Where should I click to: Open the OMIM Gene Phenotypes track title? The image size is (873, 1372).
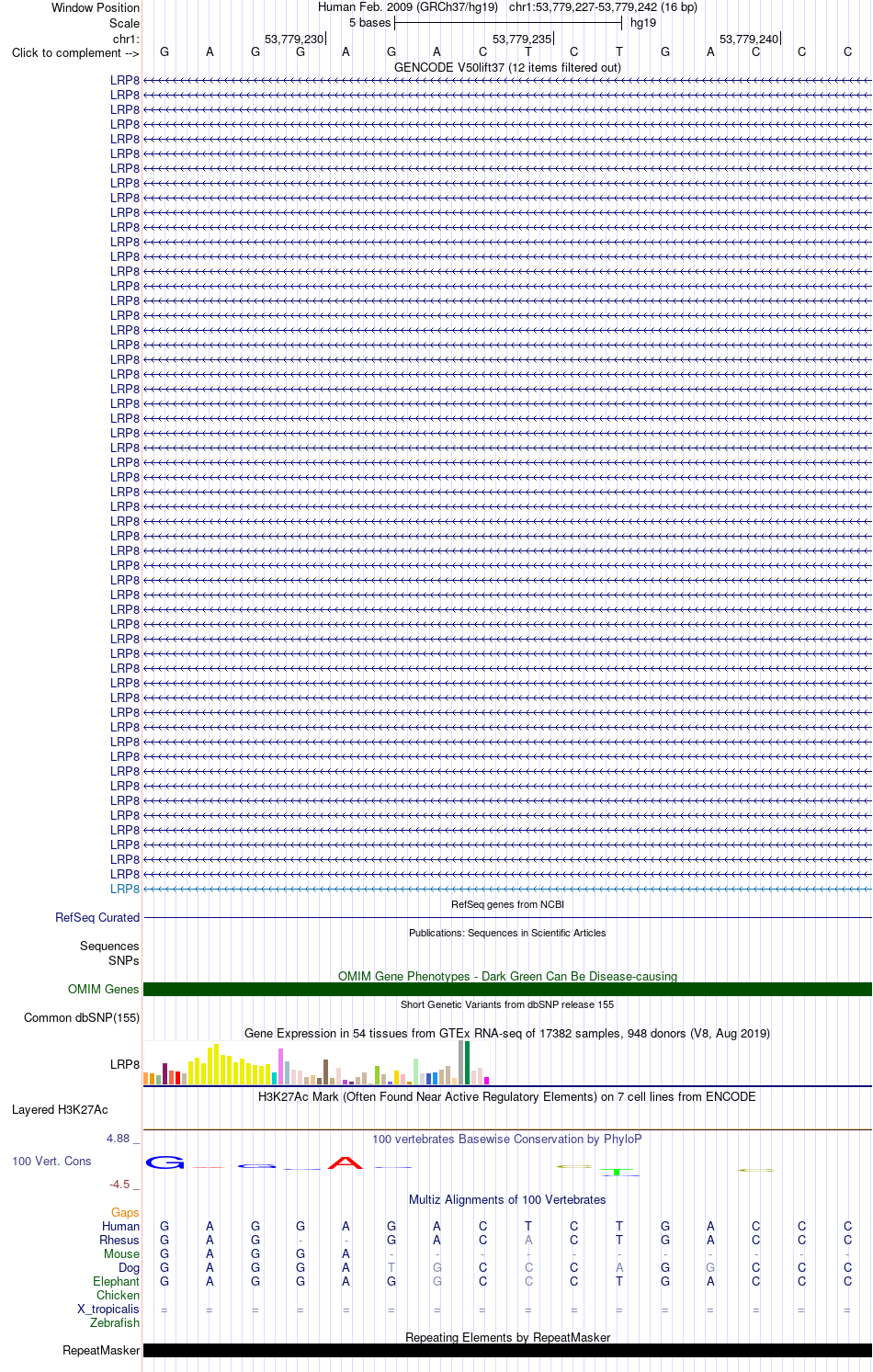[507, 976]
